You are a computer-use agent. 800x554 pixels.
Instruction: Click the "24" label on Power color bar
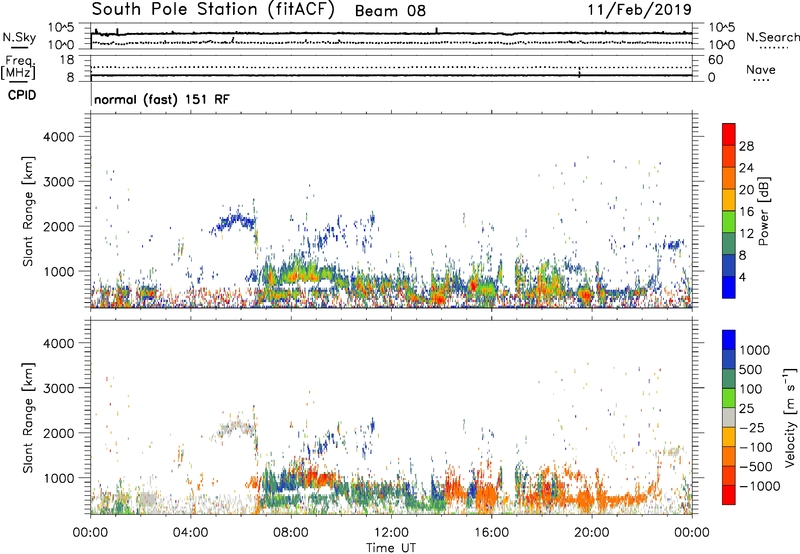pos(746,168)
